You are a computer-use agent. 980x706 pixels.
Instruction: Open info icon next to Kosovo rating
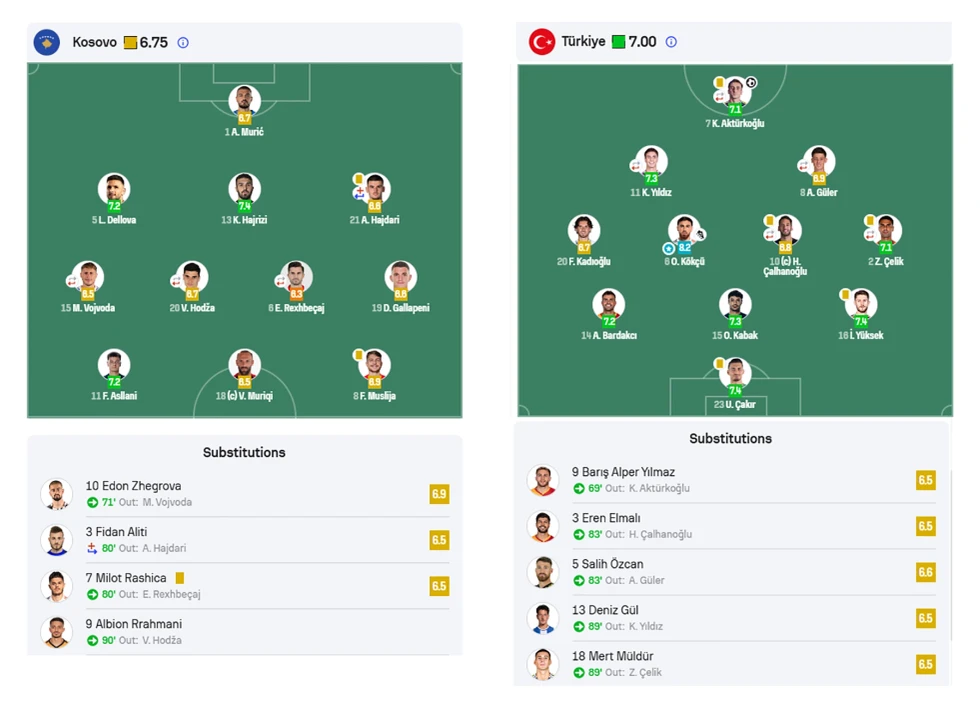(x=183, y=43)
